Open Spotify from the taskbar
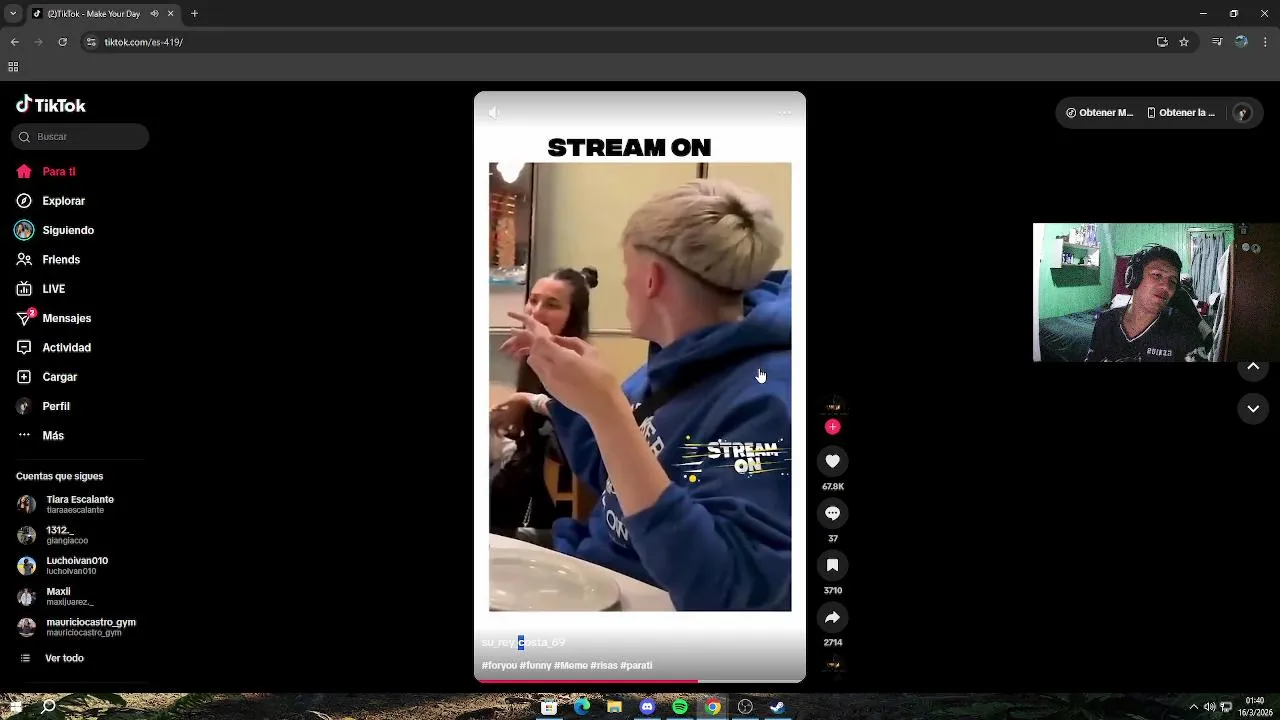 pyautogui.click(x=680, y=707)
